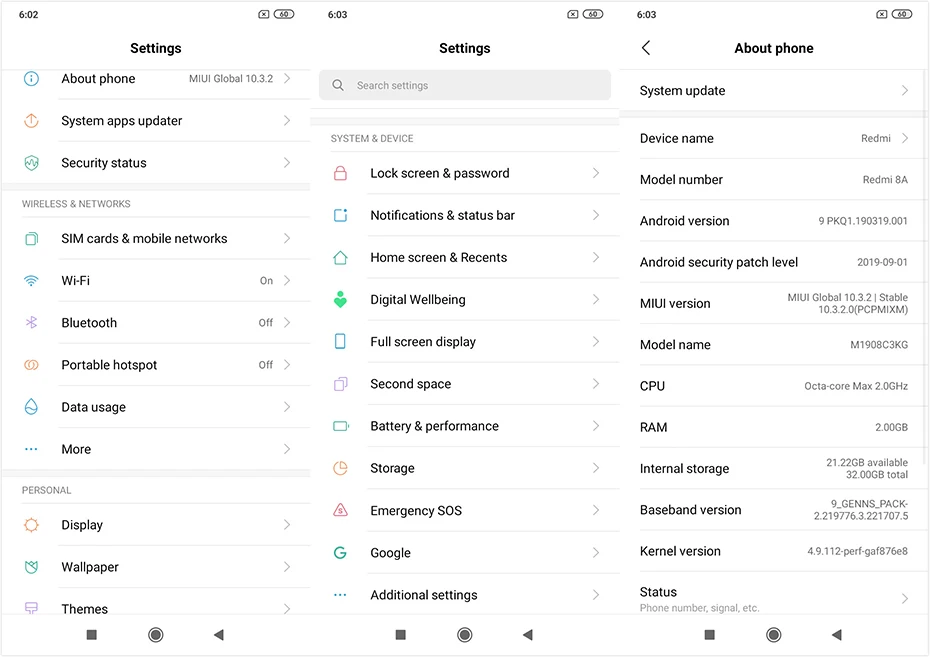
Task: Open System update
Action: (774, 90)
